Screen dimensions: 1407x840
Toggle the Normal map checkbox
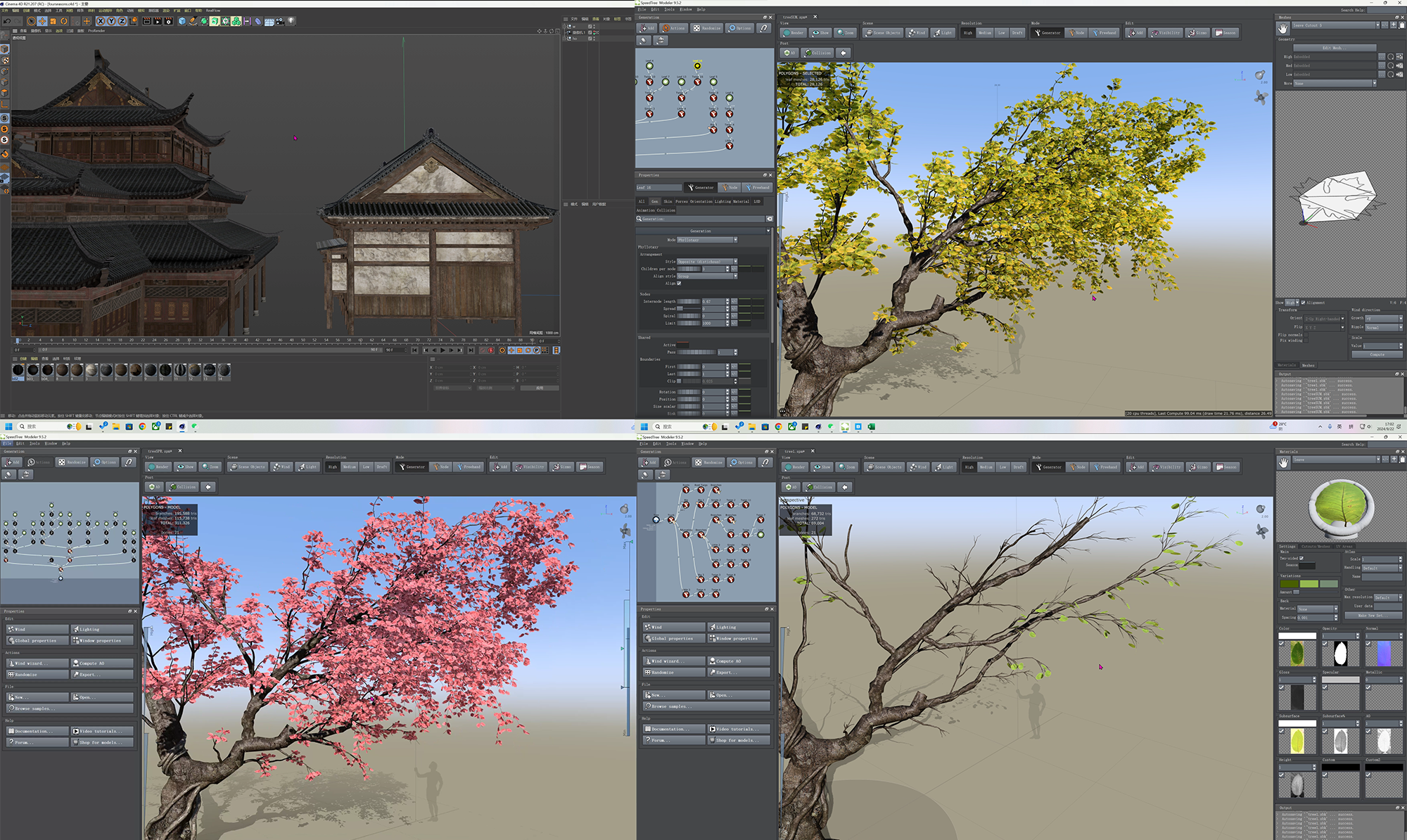pyautogui.click(x=1368, y=643)
